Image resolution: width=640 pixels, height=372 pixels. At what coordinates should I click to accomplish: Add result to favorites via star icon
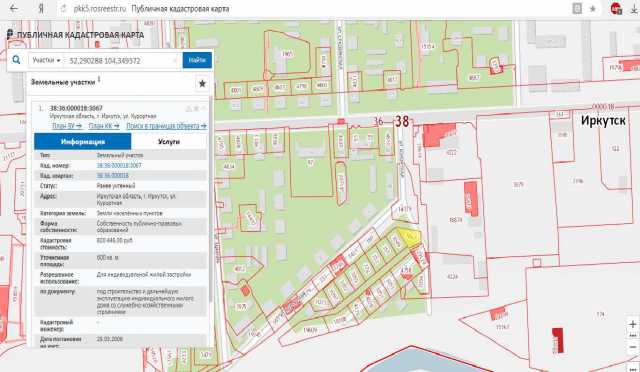coord(202,84)
